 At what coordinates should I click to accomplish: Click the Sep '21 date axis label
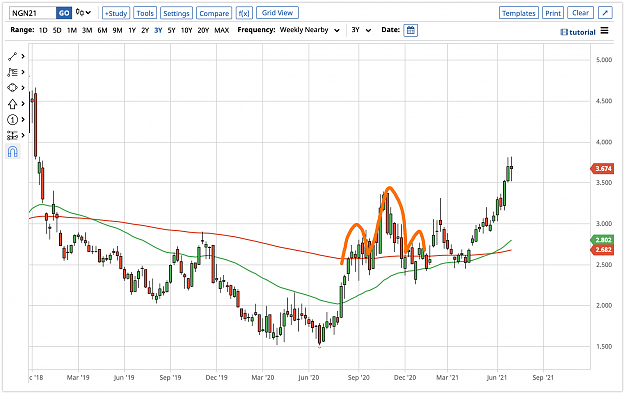pos(543,378)
